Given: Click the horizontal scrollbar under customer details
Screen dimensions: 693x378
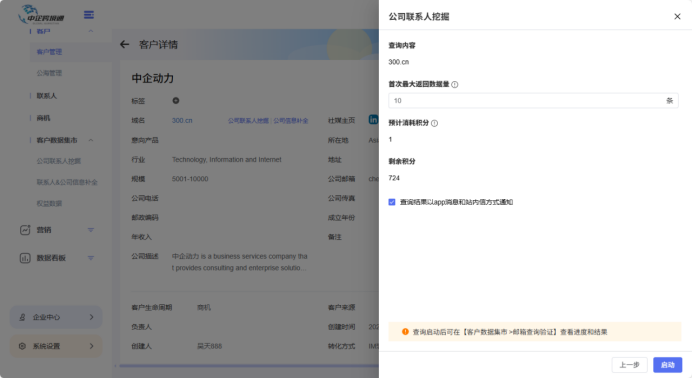Looking at the screenshot, I should click(x=249, y=366).
